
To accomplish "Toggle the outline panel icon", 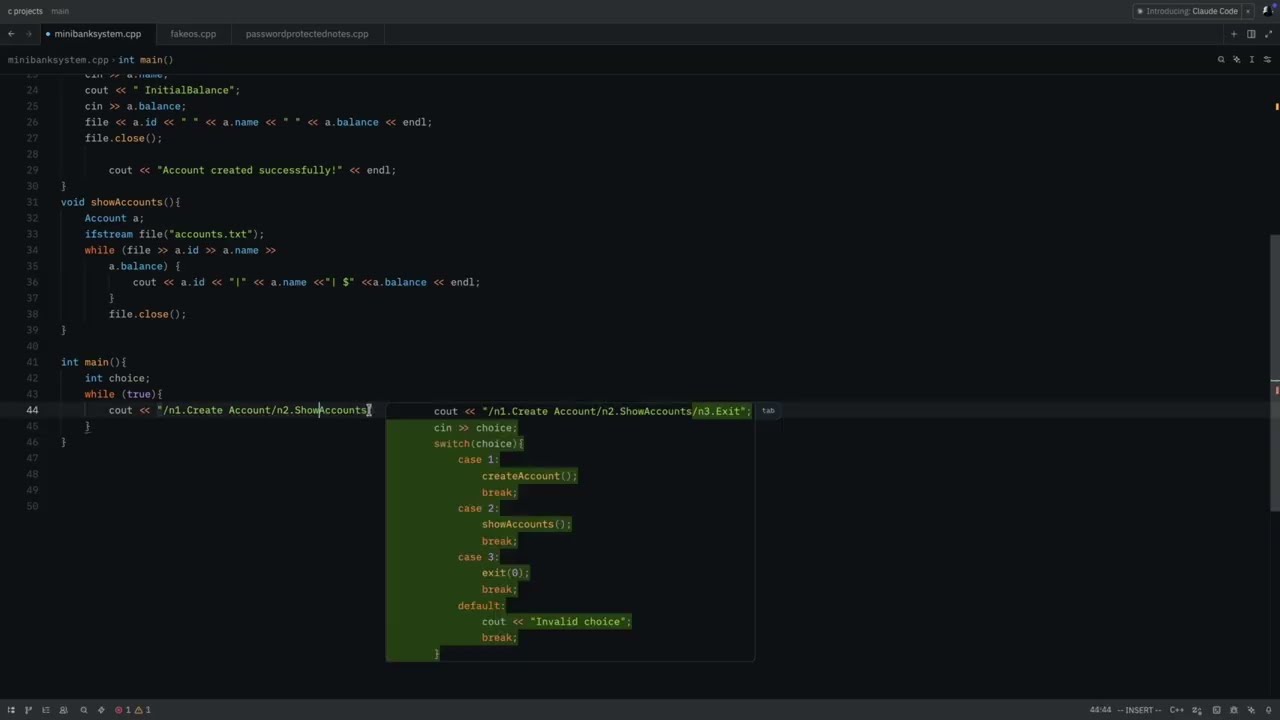I will coord(46,710).
